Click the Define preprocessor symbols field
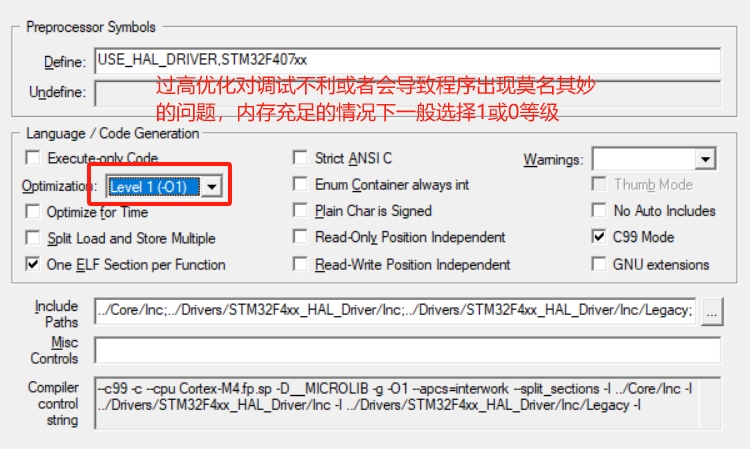750x449 pixels. [x=408, y=60]
